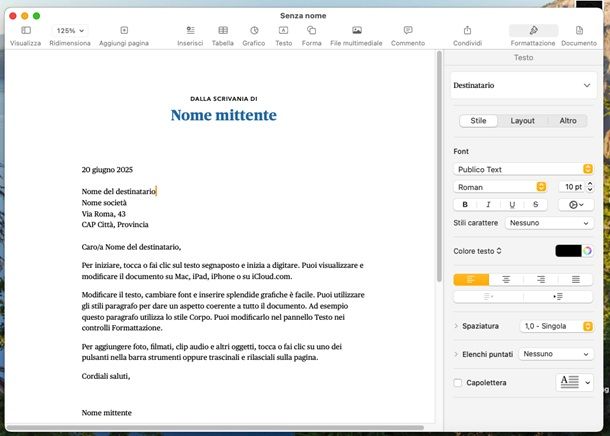Screen dimensions: 610x436
Task: Click the Aggiungi pagina toolbar icon
Action: point(124,31)
